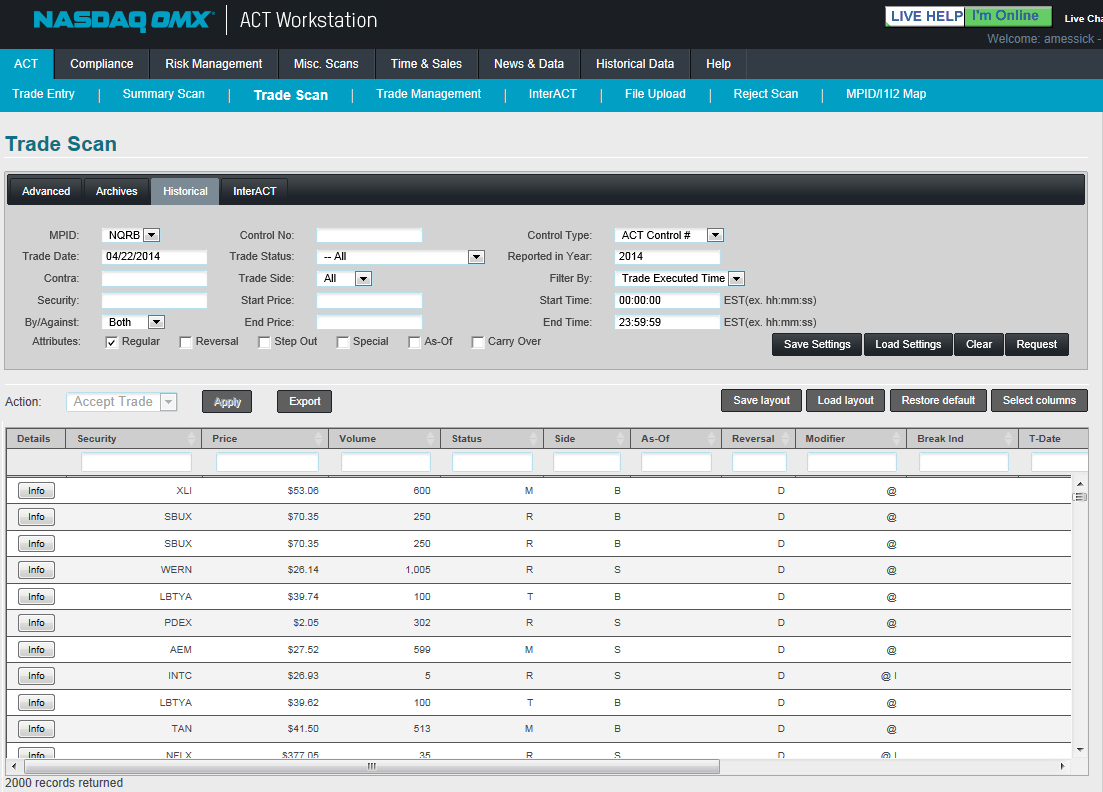This screenshot has height=792, width=1103.
Task: Open the Live Help I'm Online badge
Action: click(968, 16)
